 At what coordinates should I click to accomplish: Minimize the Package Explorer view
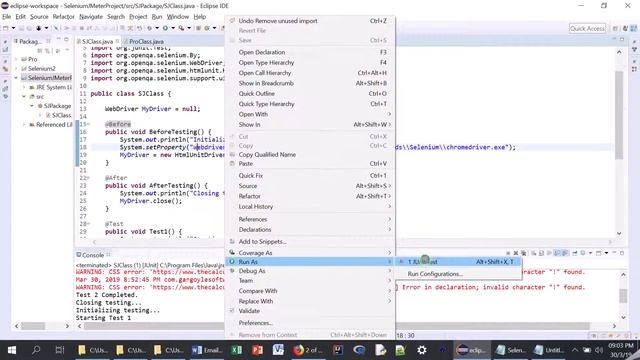click(x=58, y=40)
